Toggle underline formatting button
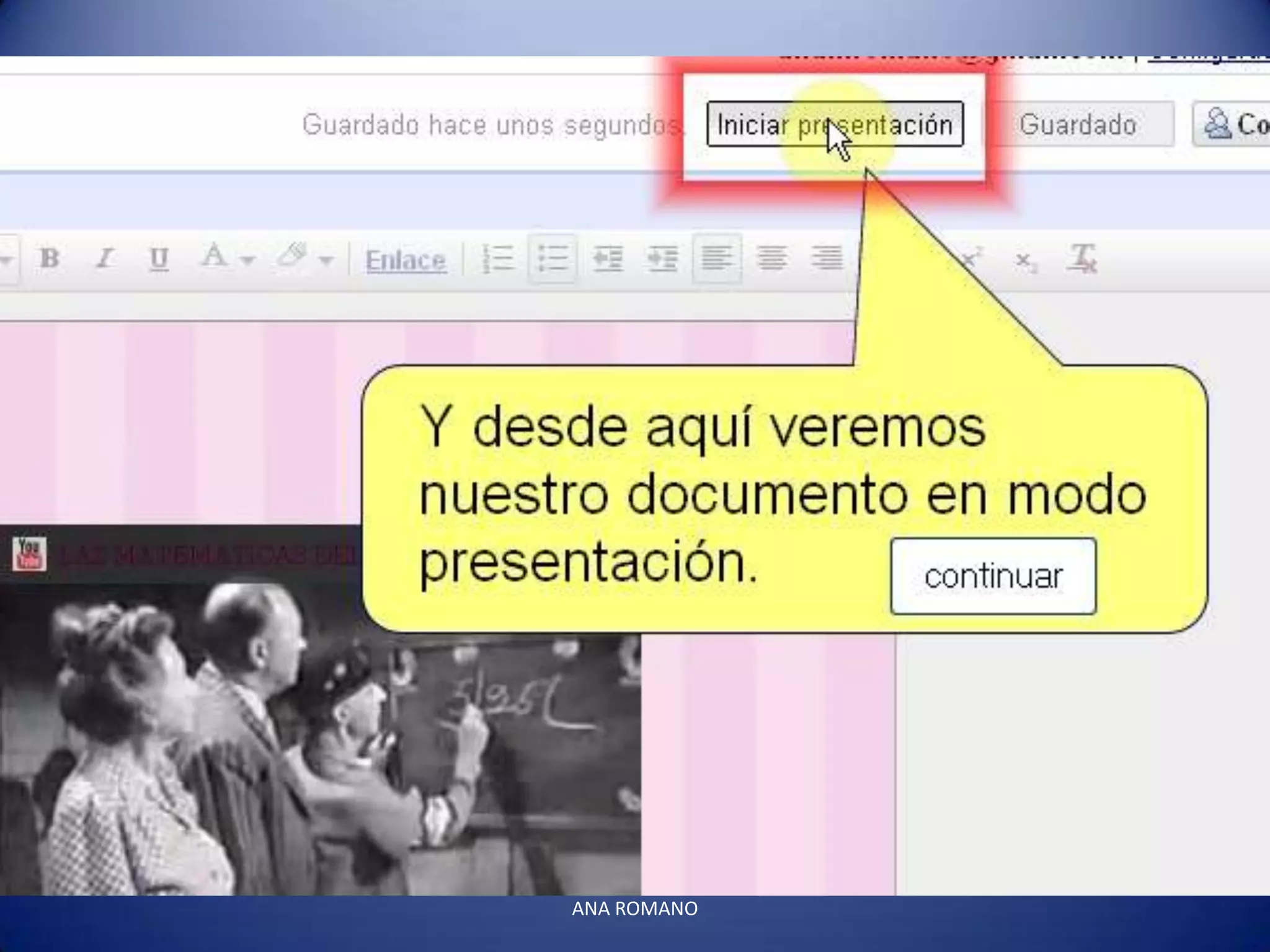Viewport: 1270px width, 952px height. pyautogui.click(x=159, y=258)
